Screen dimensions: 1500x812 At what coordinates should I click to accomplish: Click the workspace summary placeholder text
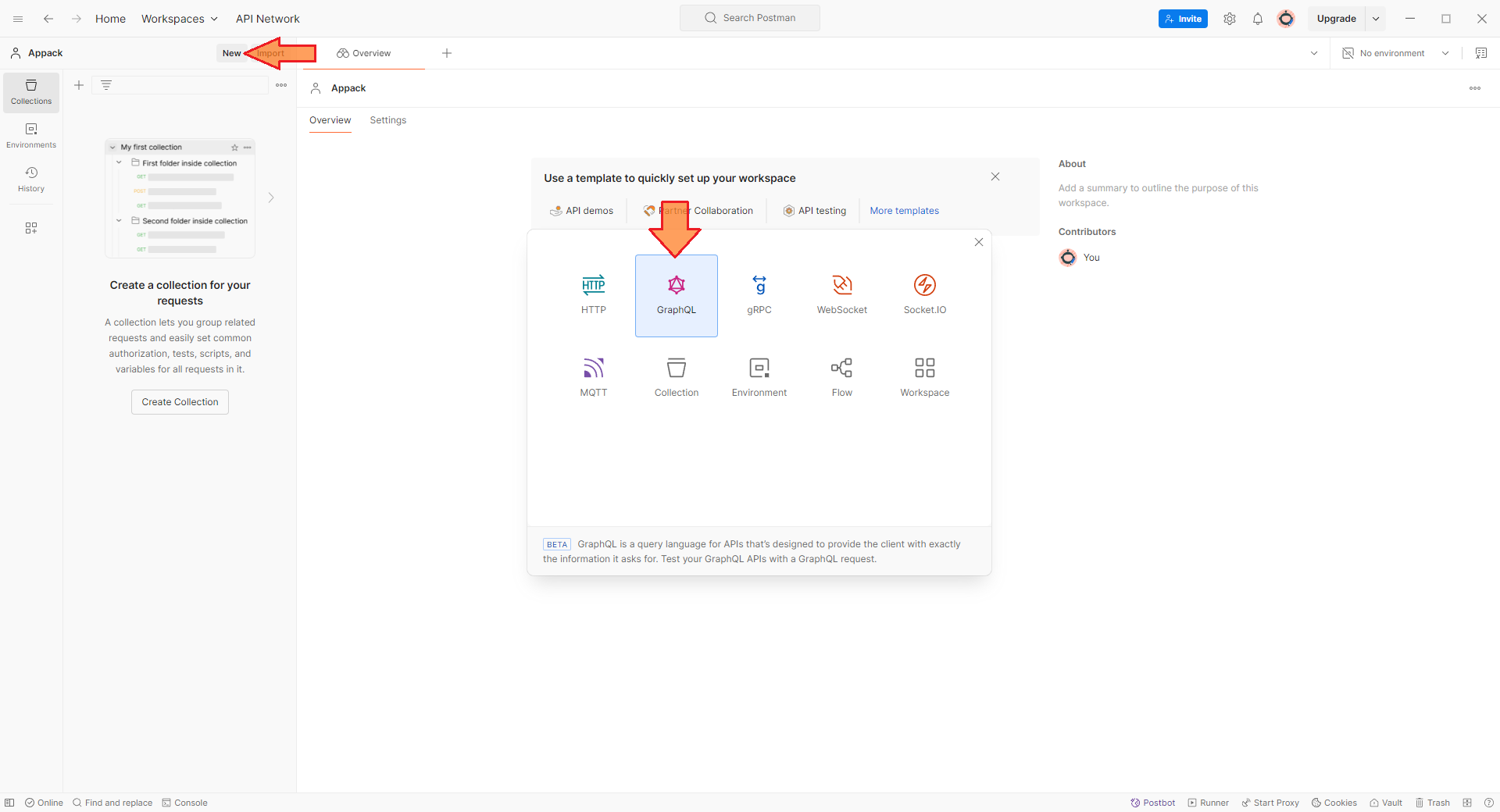click(x=1159, y=195)
